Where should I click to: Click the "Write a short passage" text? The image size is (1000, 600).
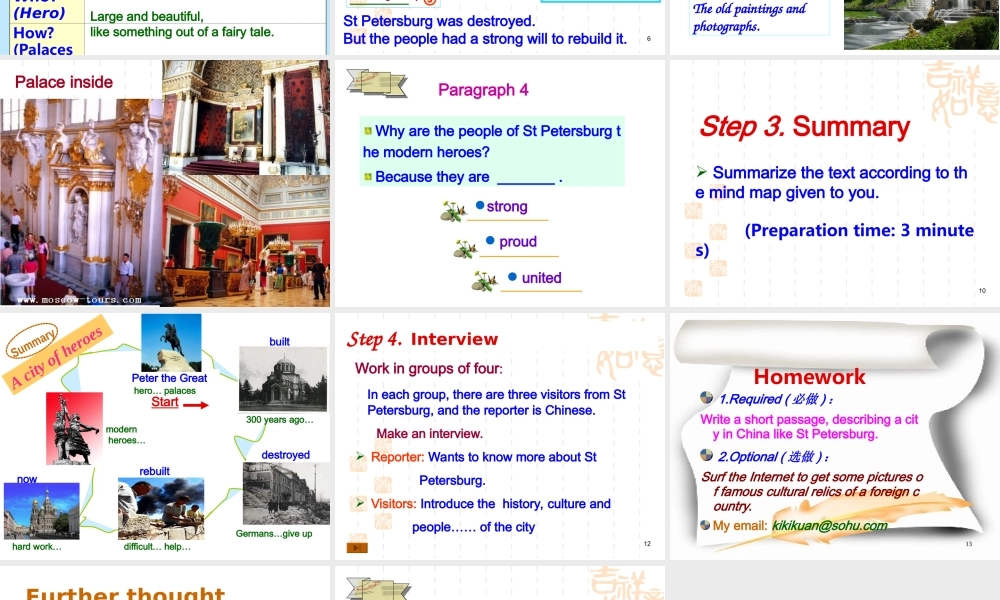pos(809,427)
